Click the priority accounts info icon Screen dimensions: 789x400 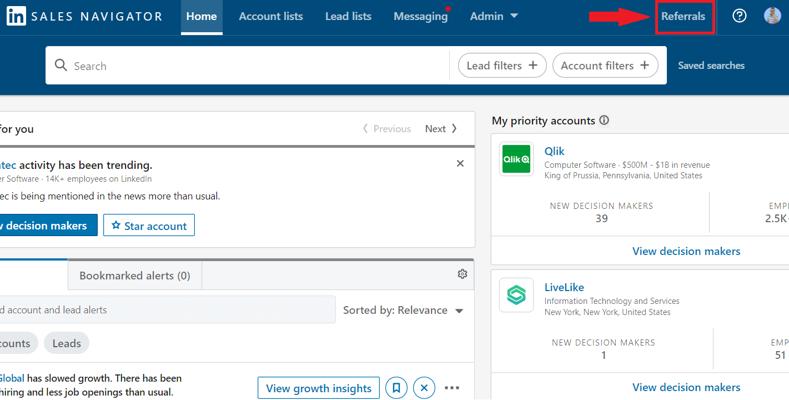tap(604, 120)
